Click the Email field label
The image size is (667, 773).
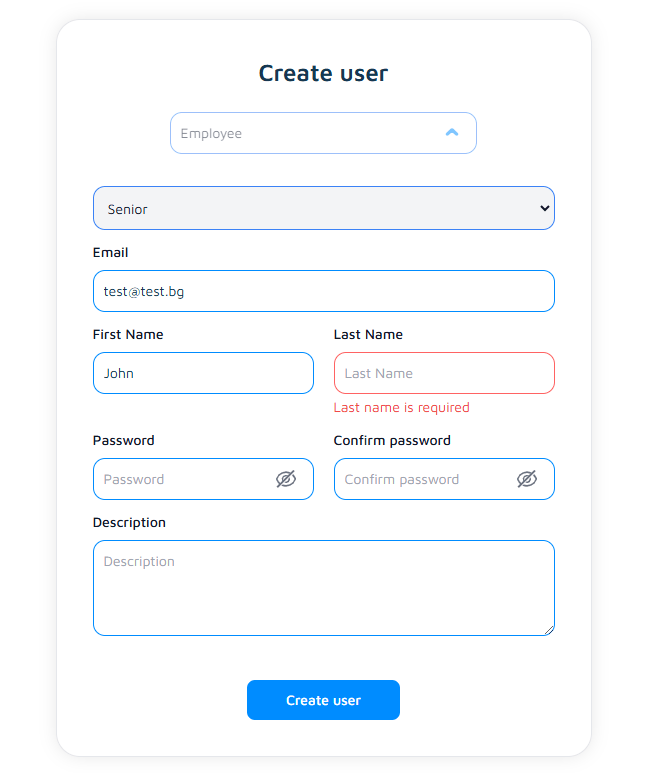click(x=111, y=253)
